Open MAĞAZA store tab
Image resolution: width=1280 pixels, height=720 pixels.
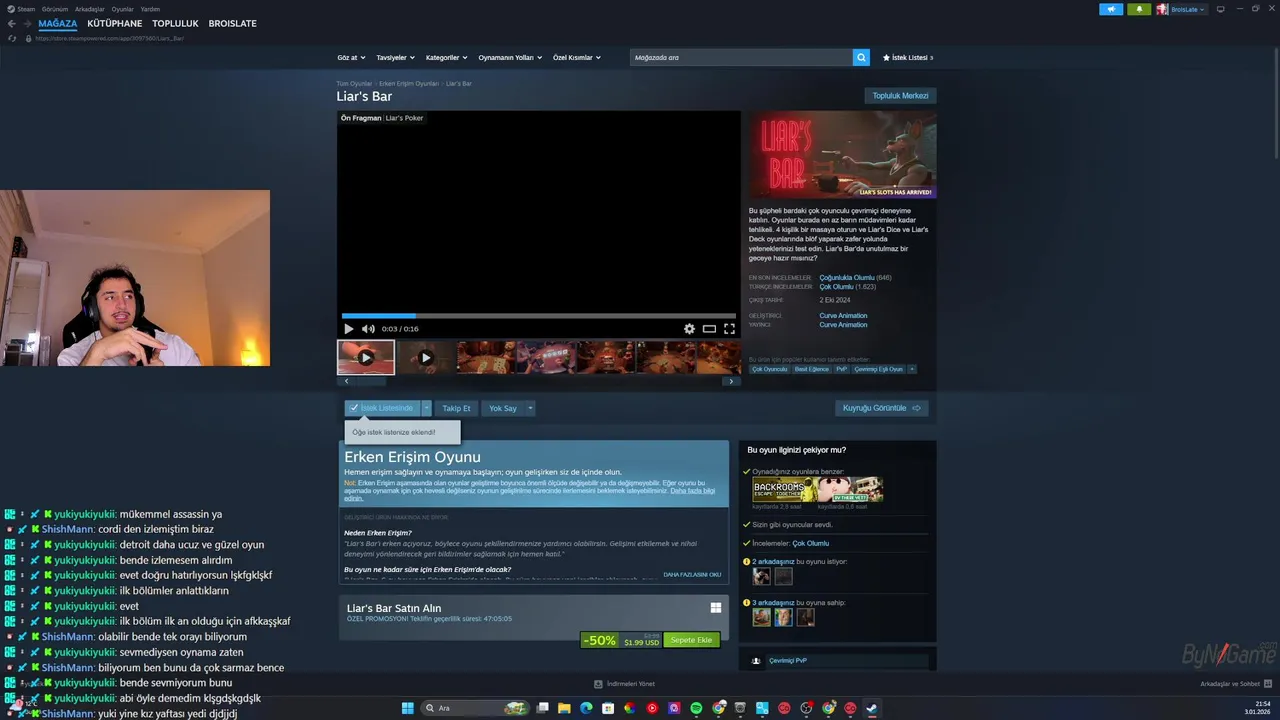pos(58,23)
